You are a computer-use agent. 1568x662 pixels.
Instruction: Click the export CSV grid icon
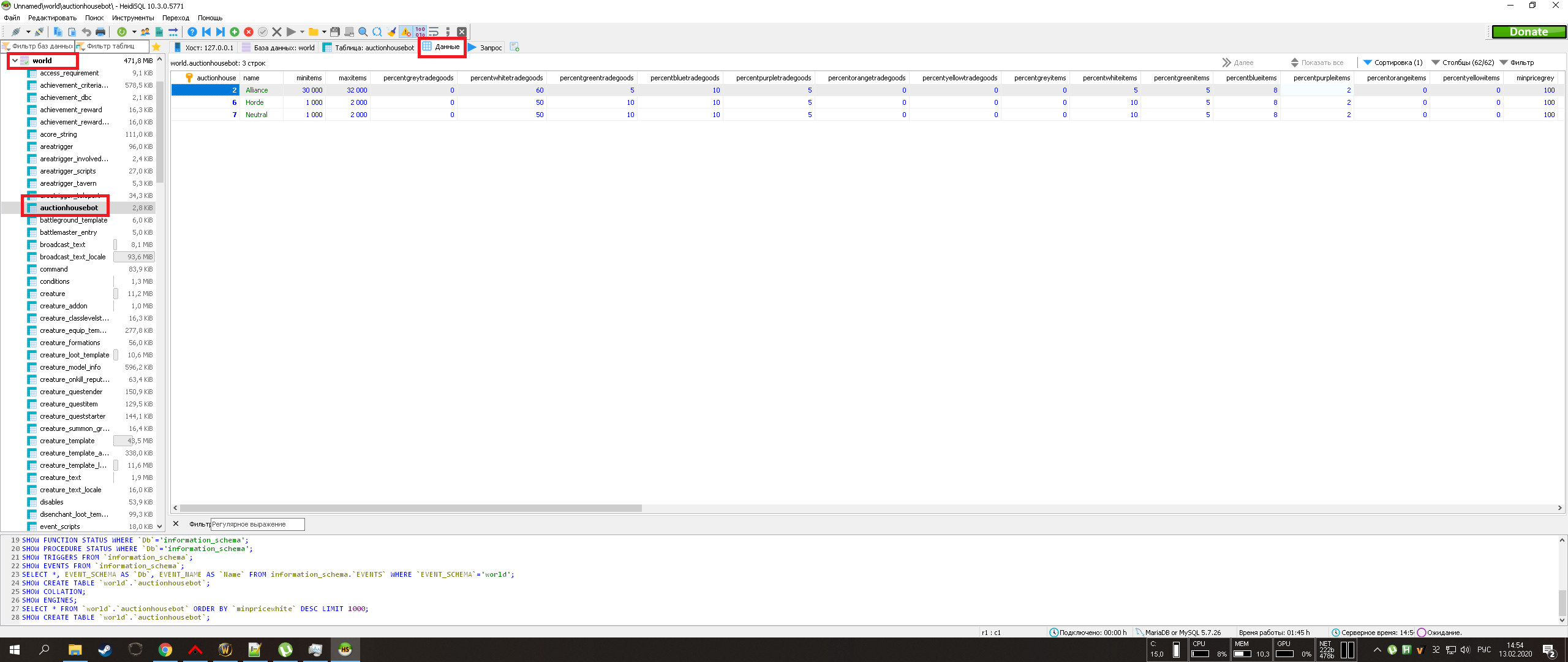159,32
